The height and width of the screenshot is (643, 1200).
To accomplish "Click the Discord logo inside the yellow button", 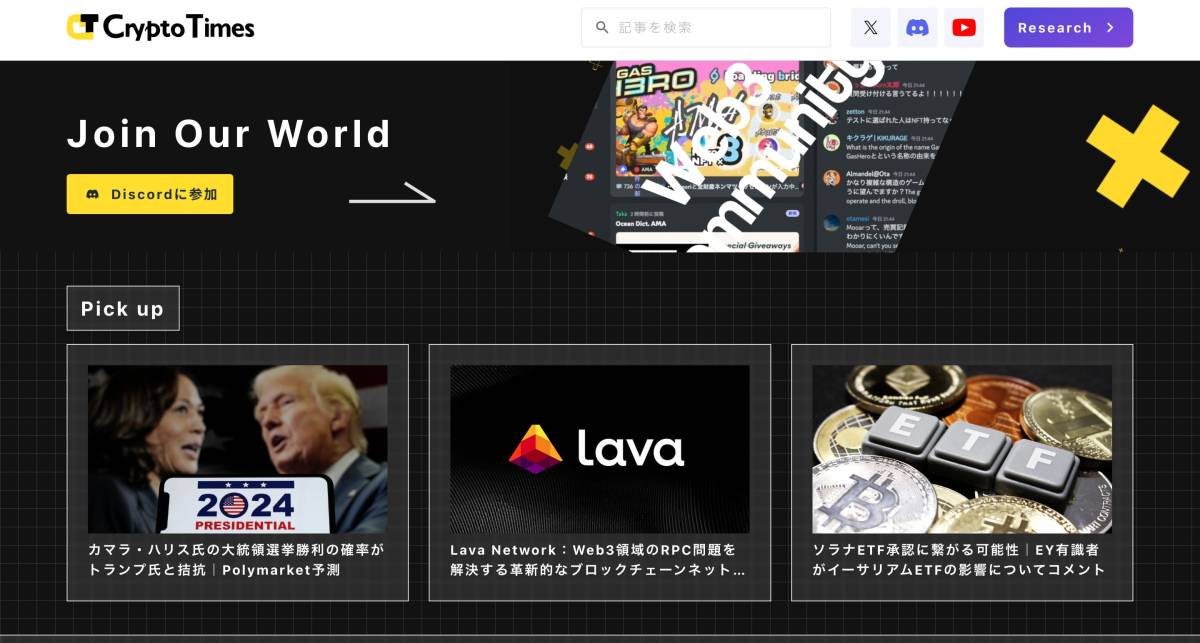I will click(93, 194).
